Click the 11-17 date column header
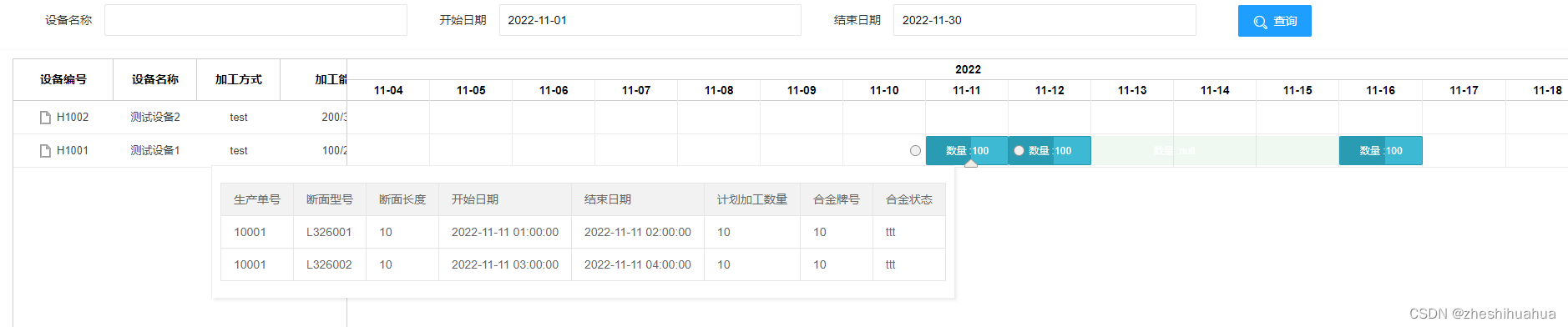 click(x=1464, y=91)
